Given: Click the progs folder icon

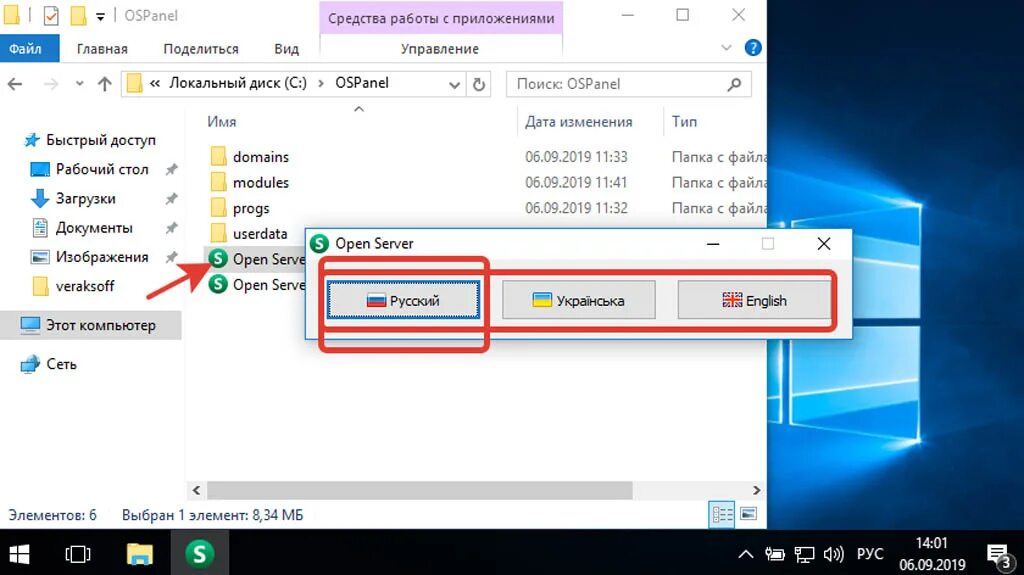Looking at the screenshot, I should coord(219,208).
